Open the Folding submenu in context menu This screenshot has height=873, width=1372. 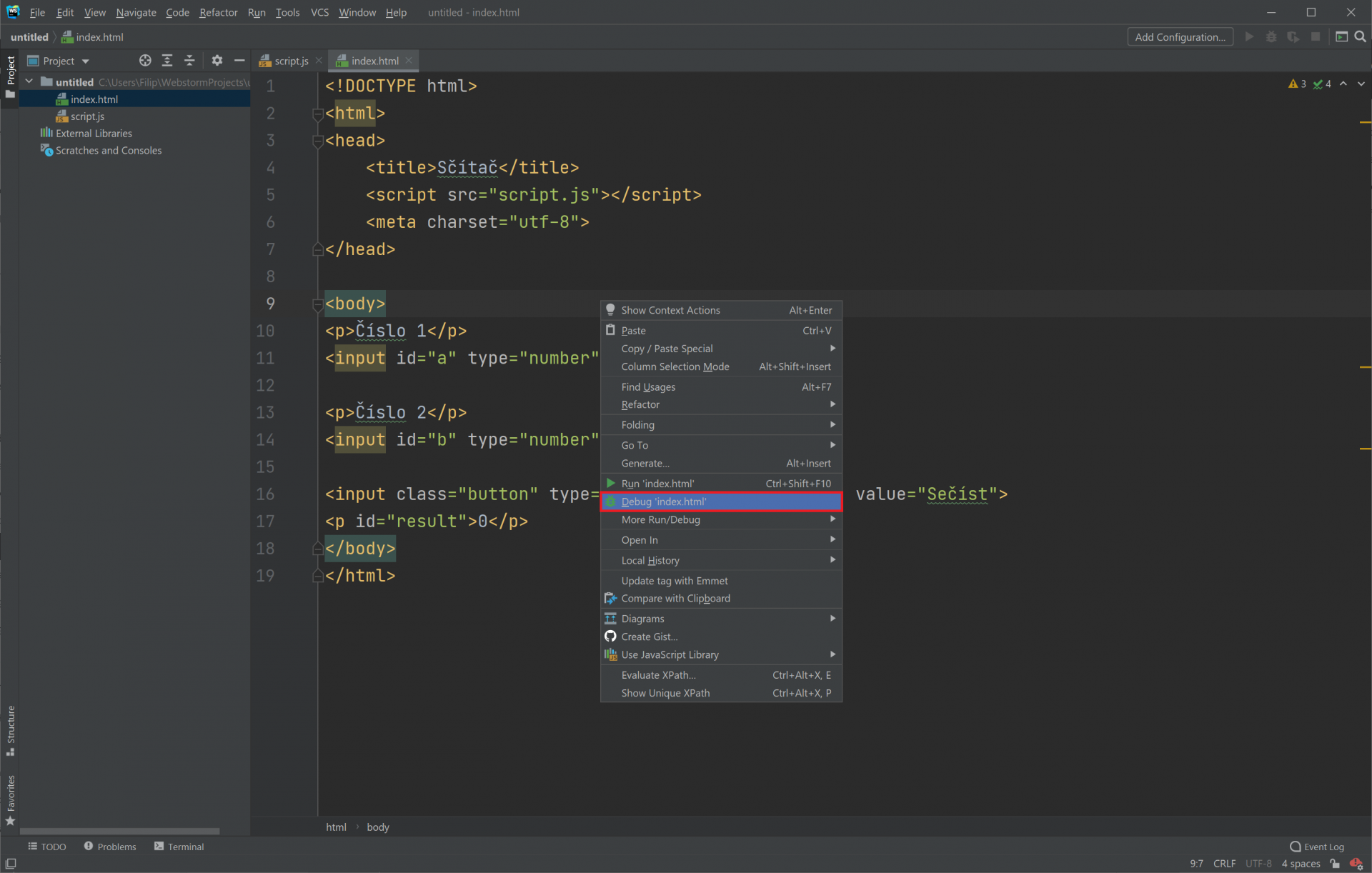pyautogui.click(x=722, y=424)
